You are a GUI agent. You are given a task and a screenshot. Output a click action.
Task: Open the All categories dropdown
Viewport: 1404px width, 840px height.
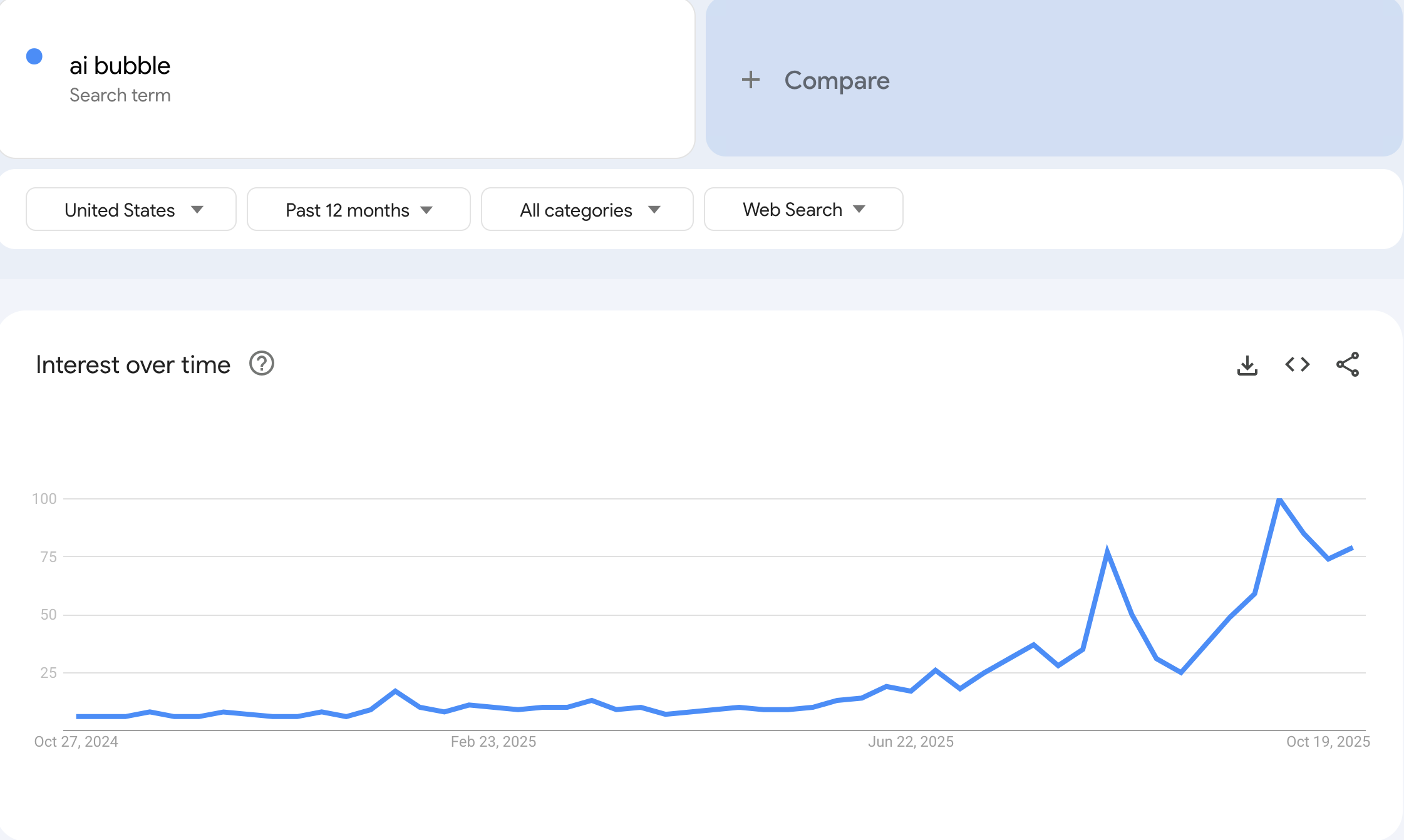(587, 210)
